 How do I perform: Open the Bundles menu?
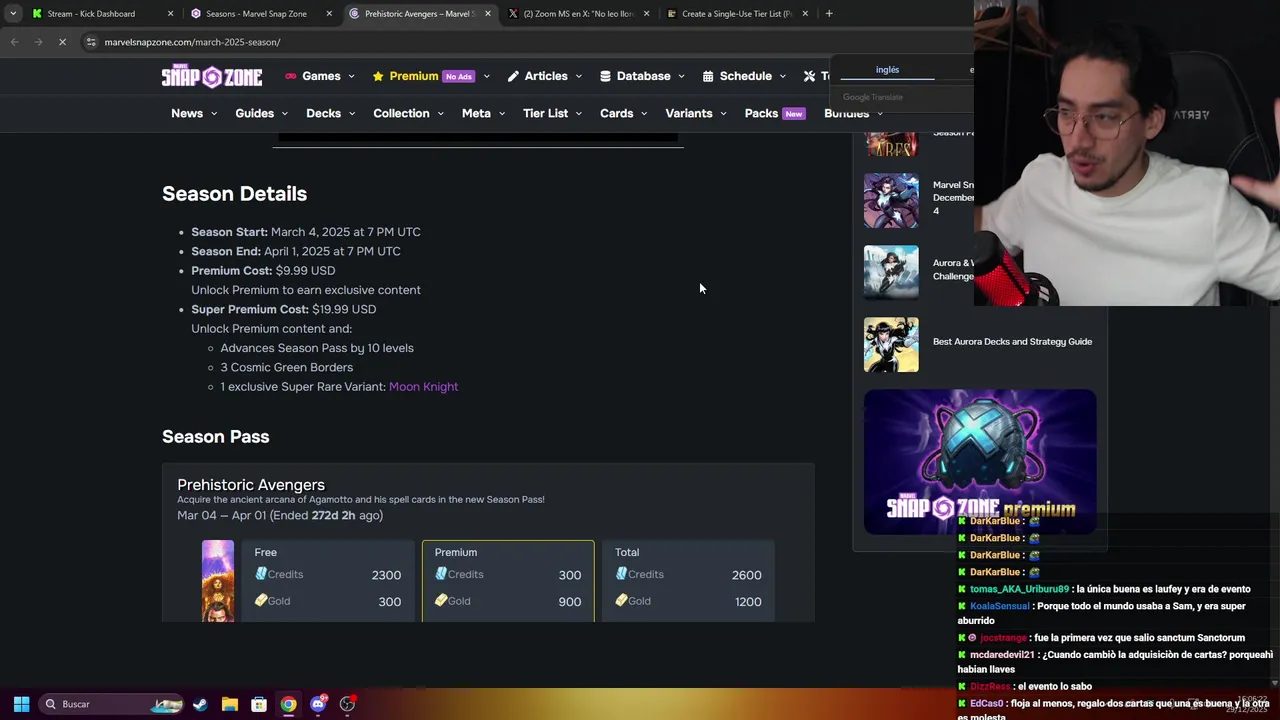[853, 113]
